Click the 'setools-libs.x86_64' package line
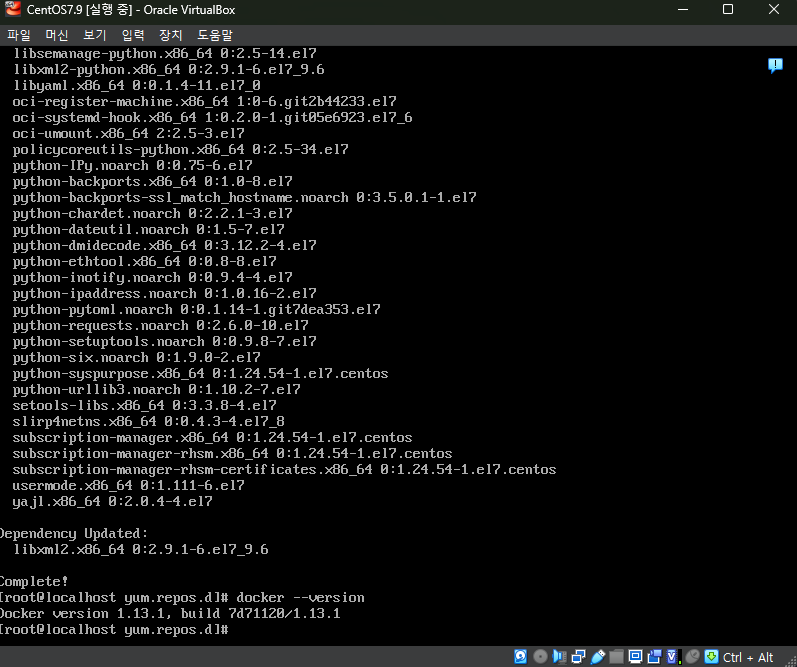Viewport: 797px width, 667px height. pos(144,405)
